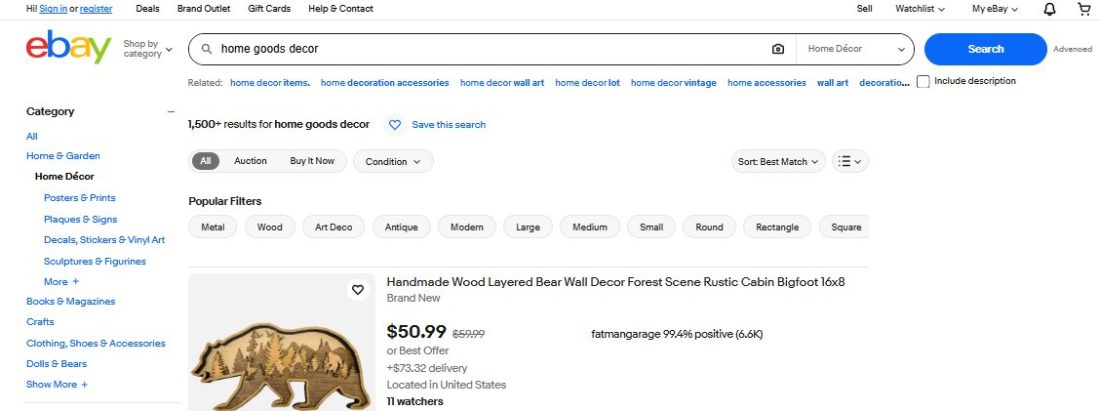The image size is (1100, 411).
Task: Click related search home decor lot
Action: (587, 83)
